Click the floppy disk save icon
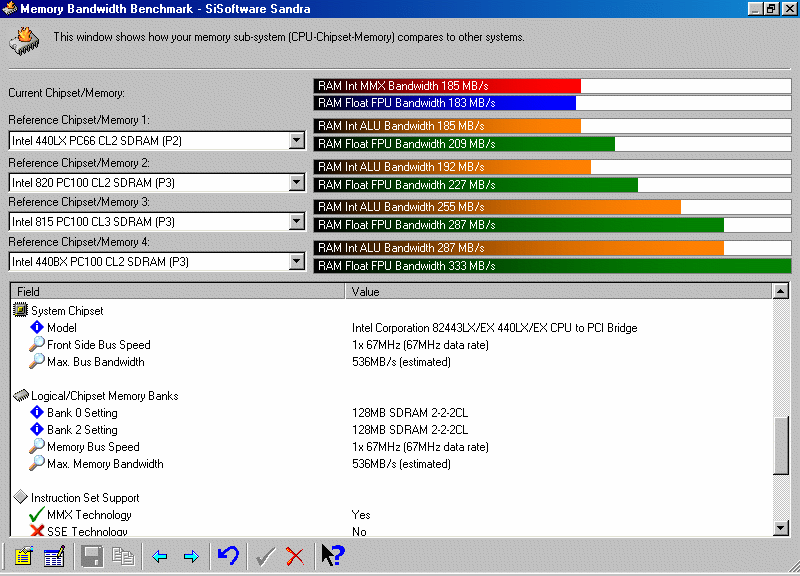 (92, 556)
